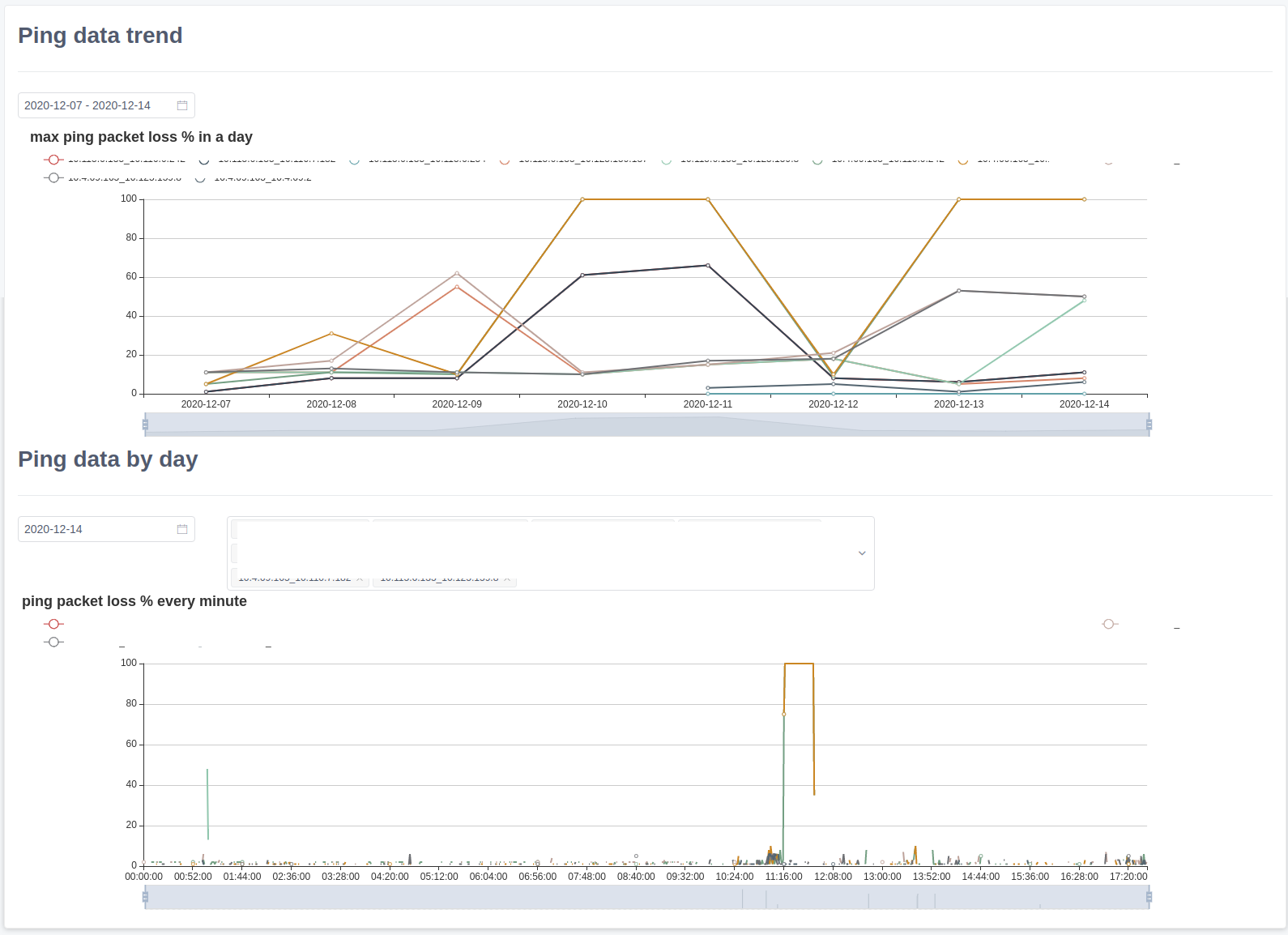The height and width of the screenshot is (935, 1288).
Task: Click the 'ping packet loss % every minute' title
Action: pyautogui.click(x=134, y=601)
